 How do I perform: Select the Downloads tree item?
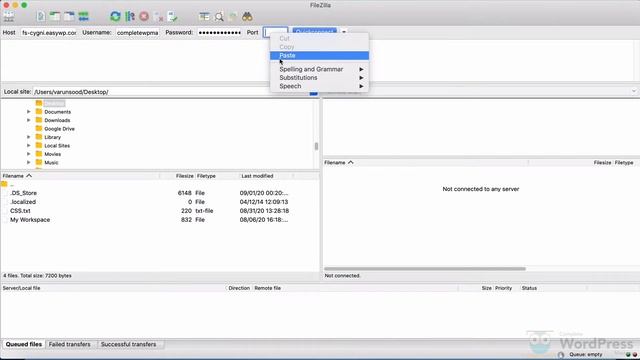pyautogui.click(x=57, y=120)
